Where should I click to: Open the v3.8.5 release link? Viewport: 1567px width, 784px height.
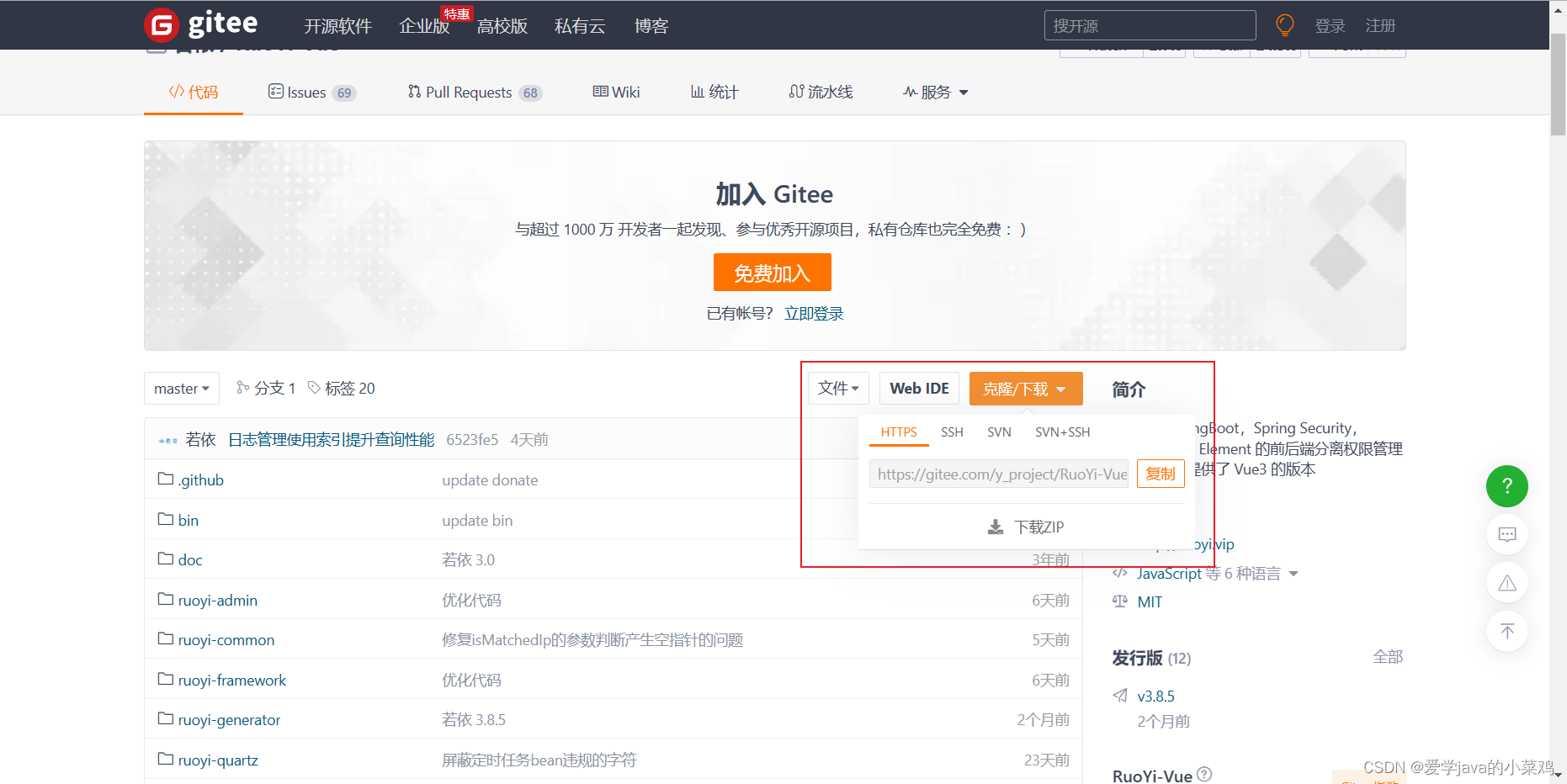[1155, 696]
